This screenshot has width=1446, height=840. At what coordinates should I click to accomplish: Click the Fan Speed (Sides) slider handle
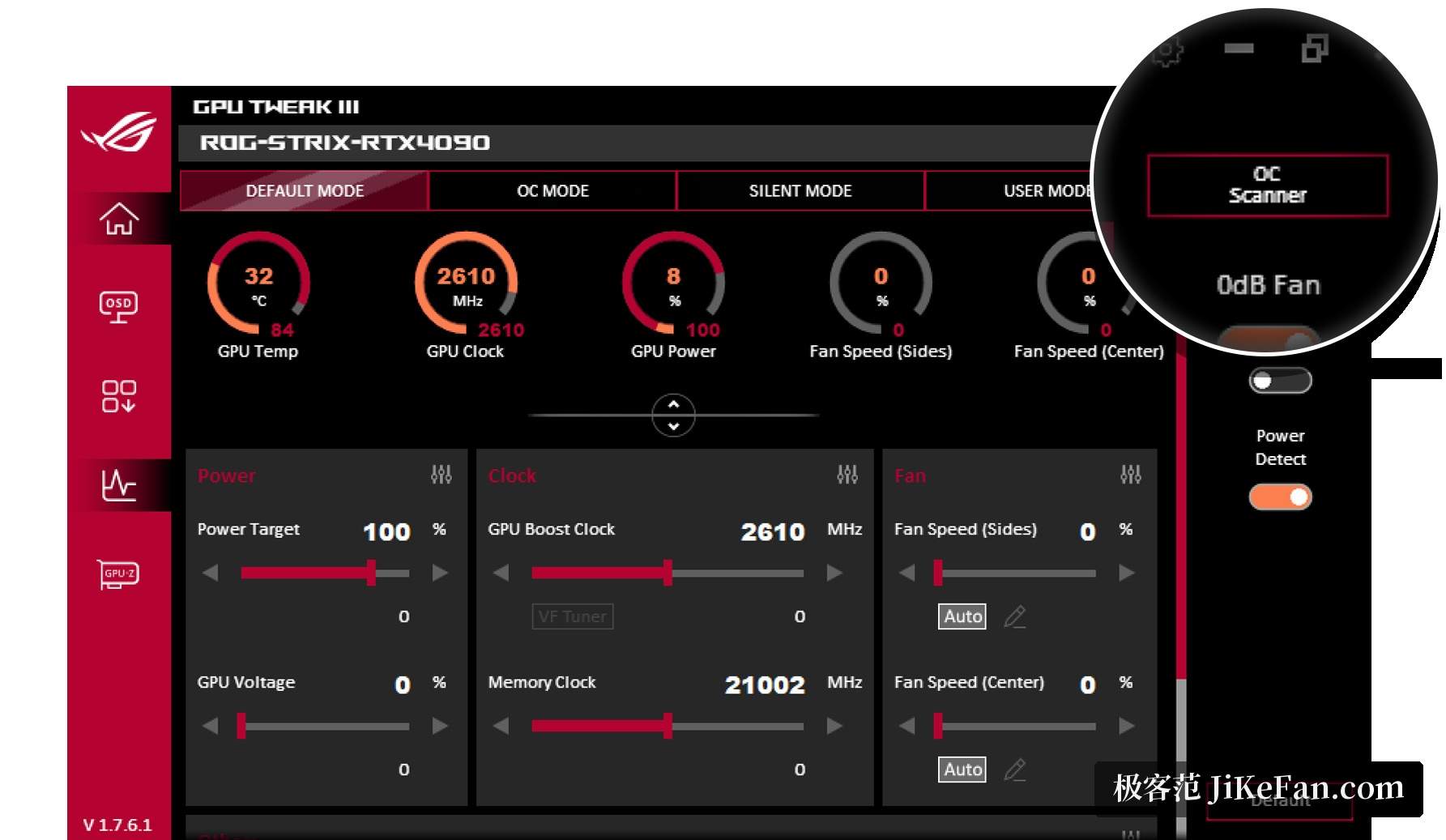(x=938, y=573)
